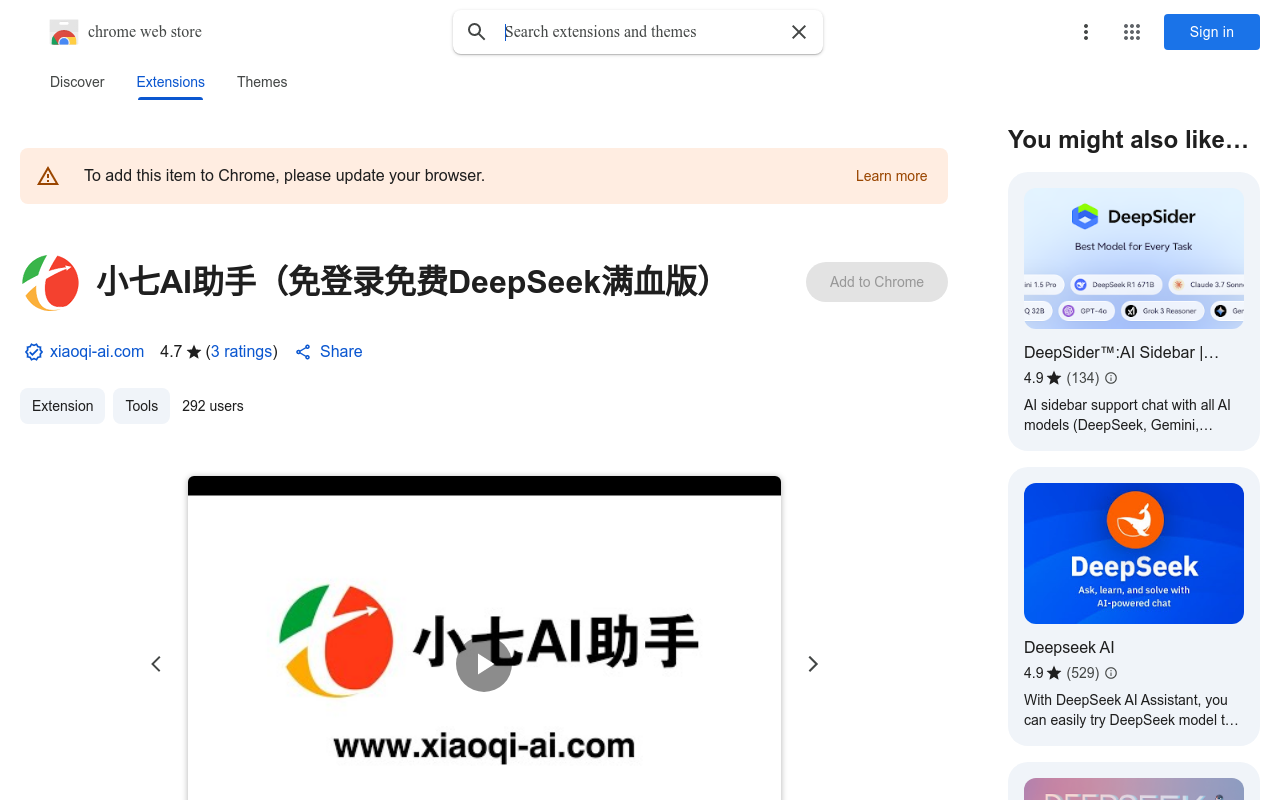Click the Sign in button
This screenshot has width=1280, height=800.
pos(1212,32)
